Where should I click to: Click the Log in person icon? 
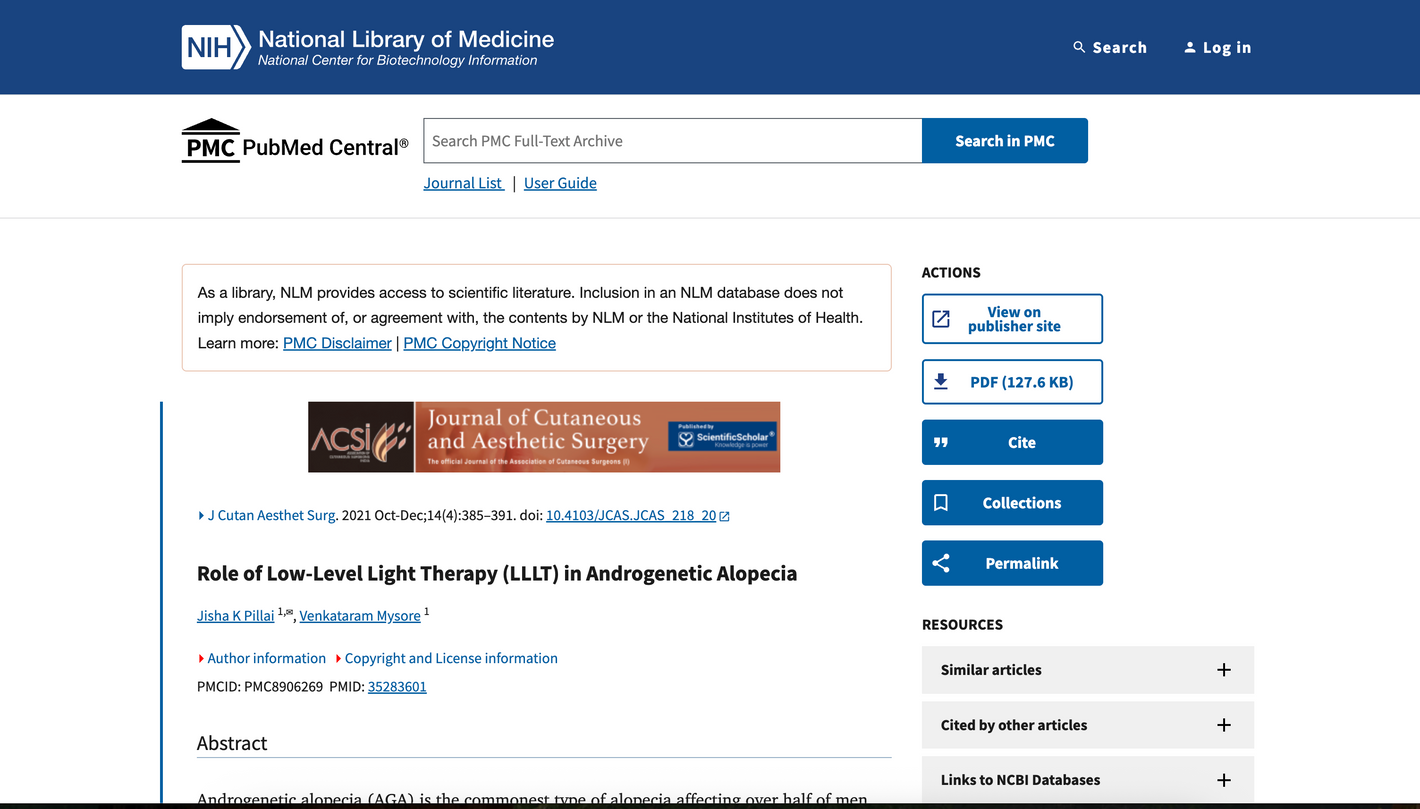coord(1189,47)
